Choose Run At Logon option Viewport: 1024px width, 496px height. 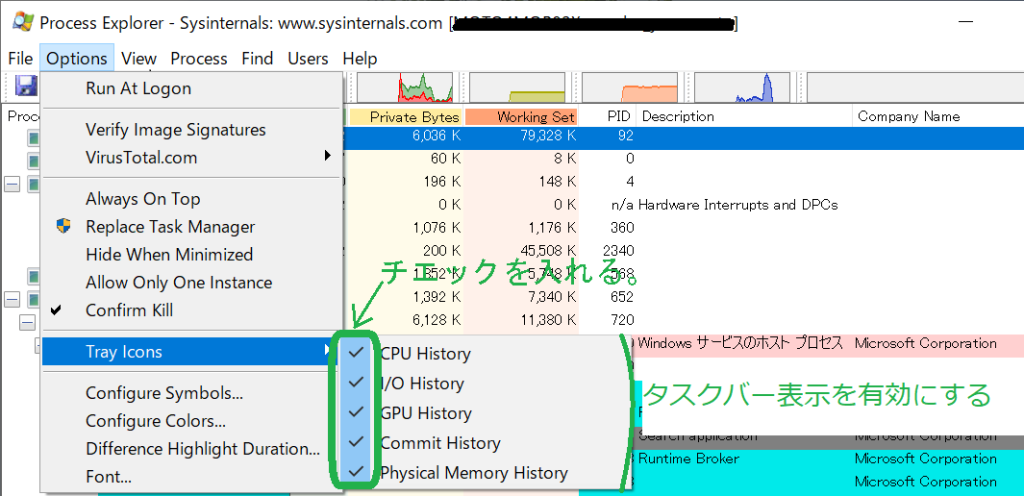pos(138,88)
